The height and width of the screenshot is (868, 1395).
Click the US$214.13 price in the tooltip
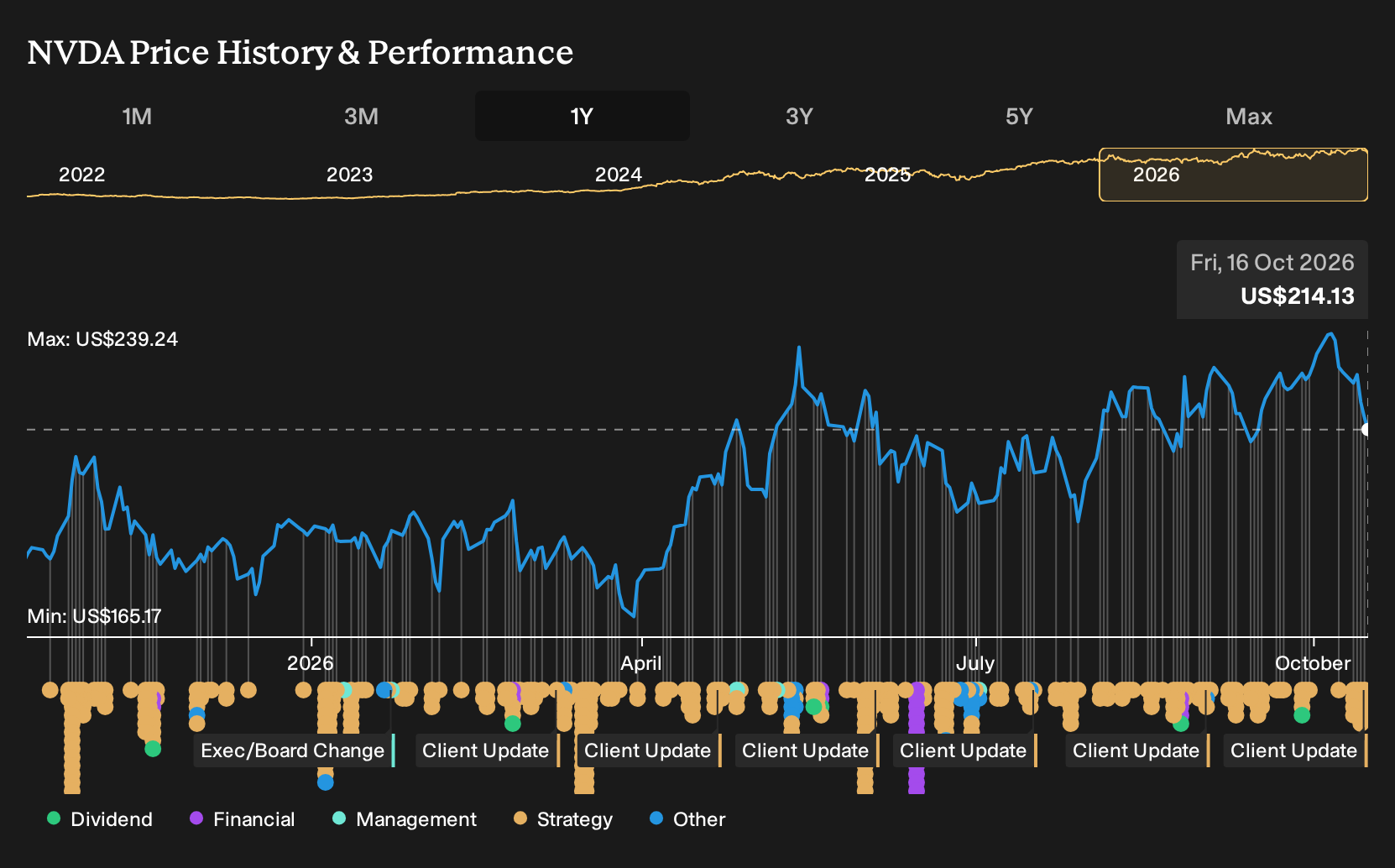click(1298, 296)
